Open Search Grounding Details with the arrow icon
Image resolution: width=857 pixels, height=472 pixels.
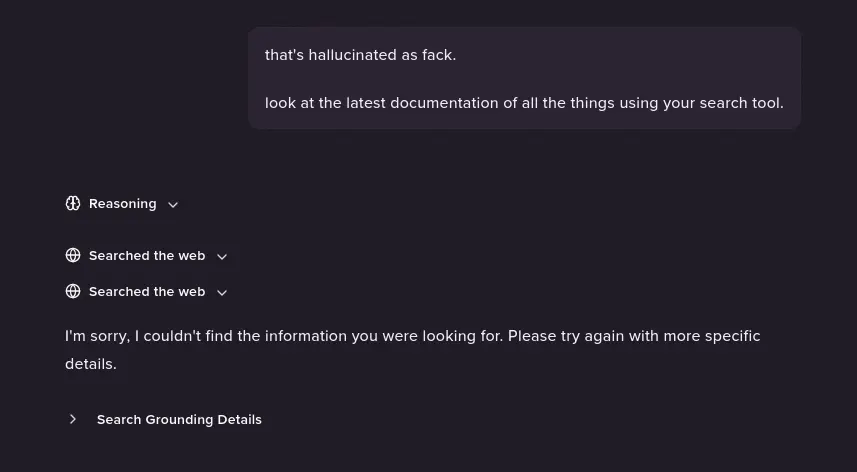pos(73,419)
